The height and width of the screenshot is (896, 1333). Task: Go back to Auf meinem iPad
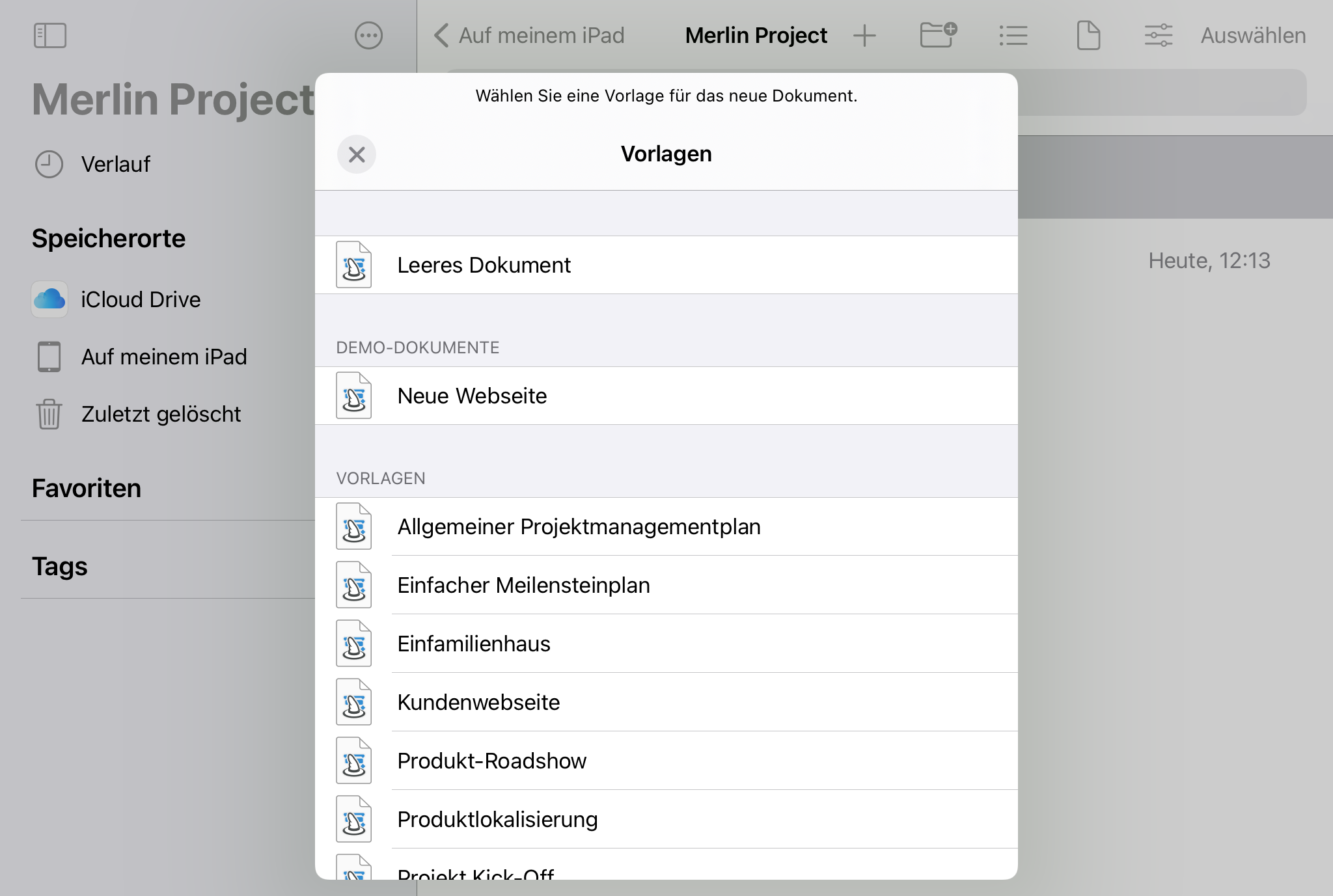coord(529,35)
